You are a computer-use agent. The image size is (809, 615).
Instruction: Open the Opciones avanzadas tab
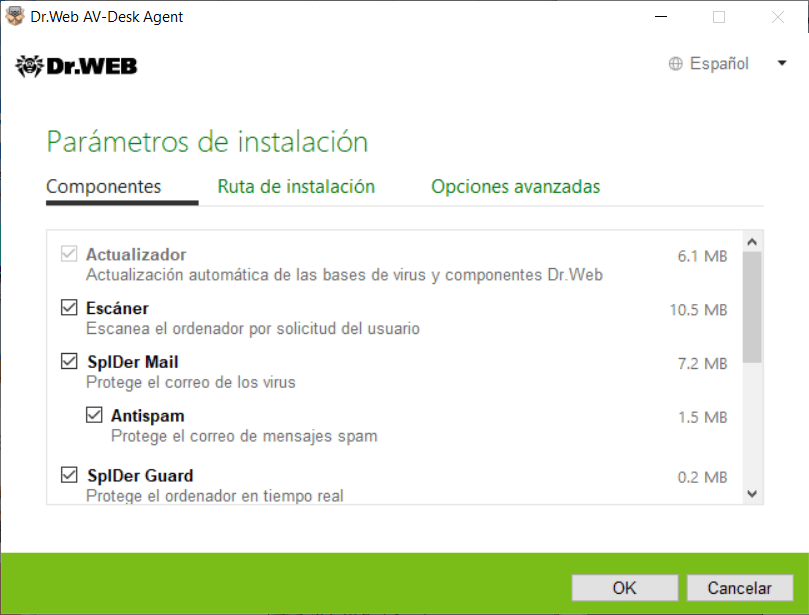515,186
